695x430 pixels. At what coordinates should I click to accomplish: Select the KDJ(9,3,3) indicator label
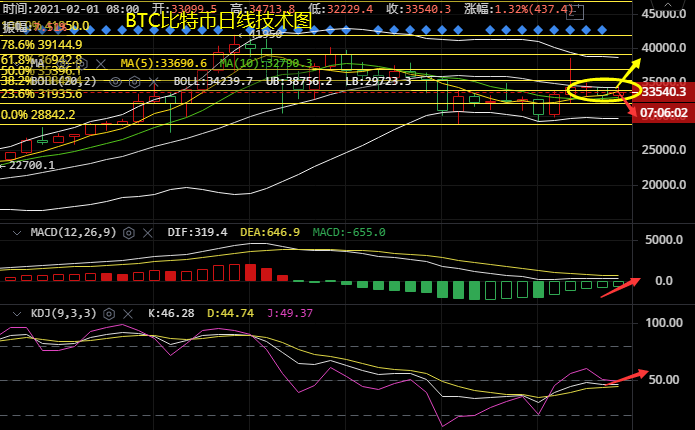click(x=63, y=313)
